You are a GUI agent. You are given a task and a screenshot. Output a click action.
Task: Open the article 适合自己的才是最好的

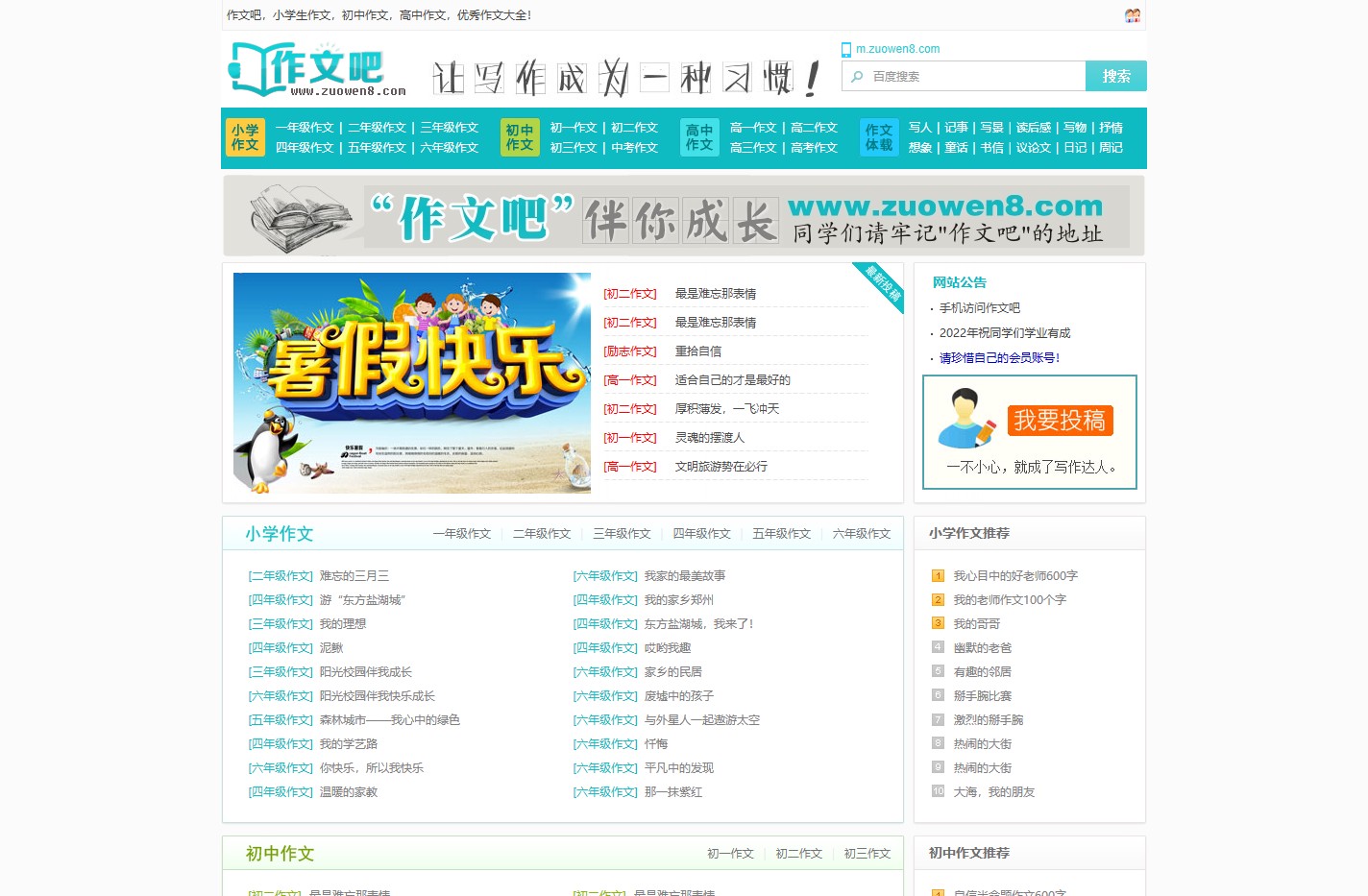733,380
